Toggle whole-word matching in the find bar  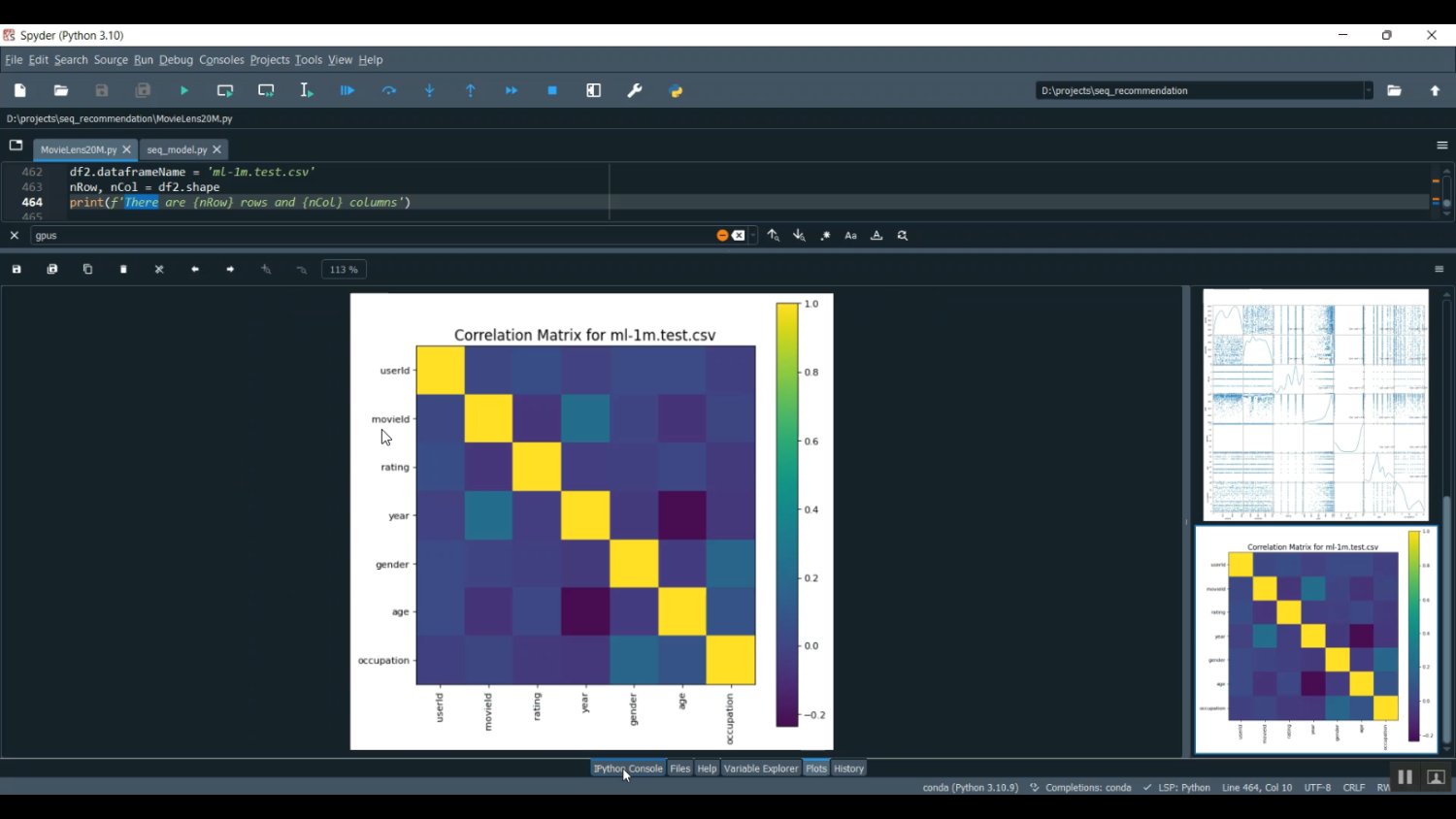click(877, 235)
